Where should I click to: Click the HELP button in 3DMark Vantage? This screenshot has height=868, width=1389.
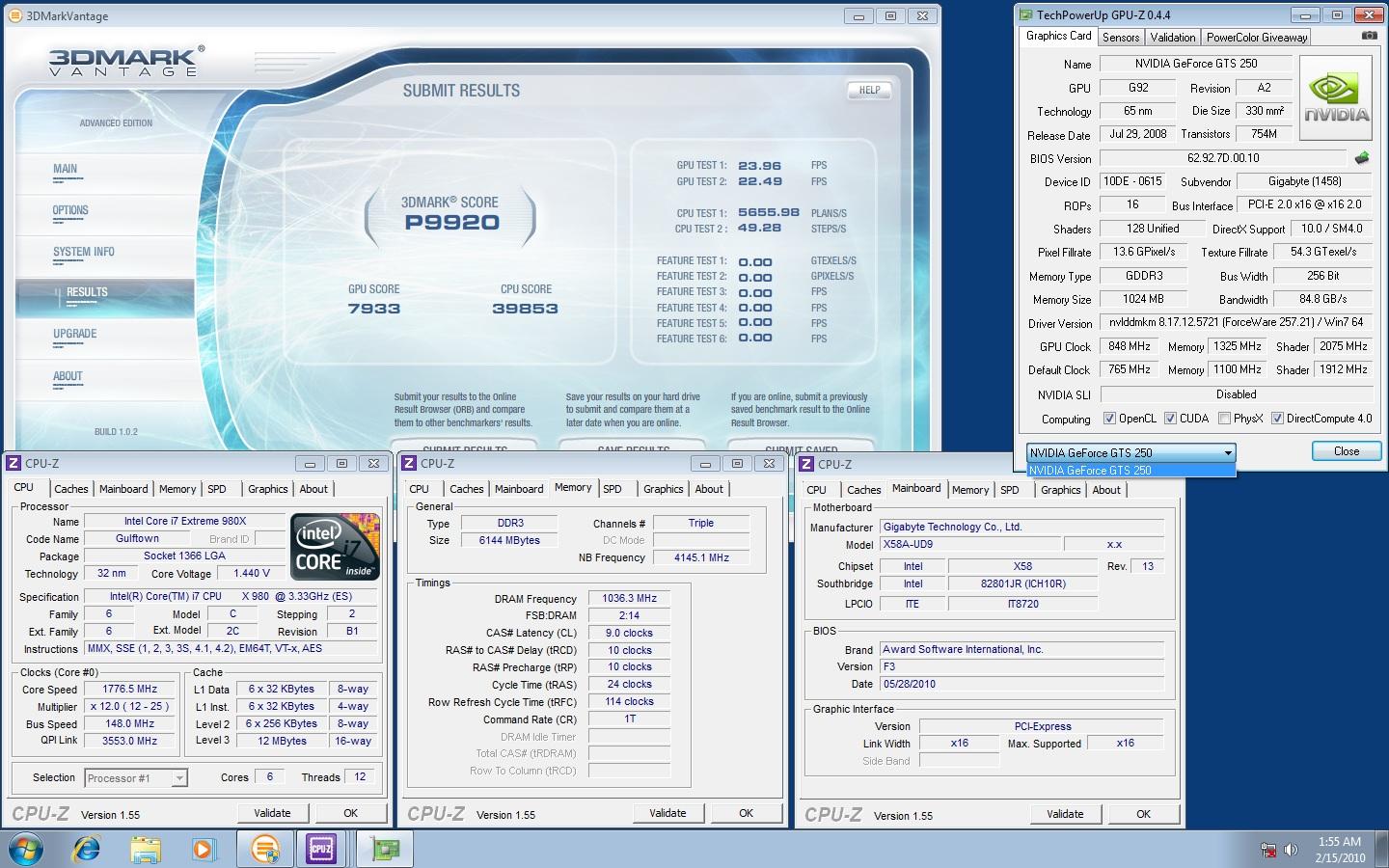869,90
